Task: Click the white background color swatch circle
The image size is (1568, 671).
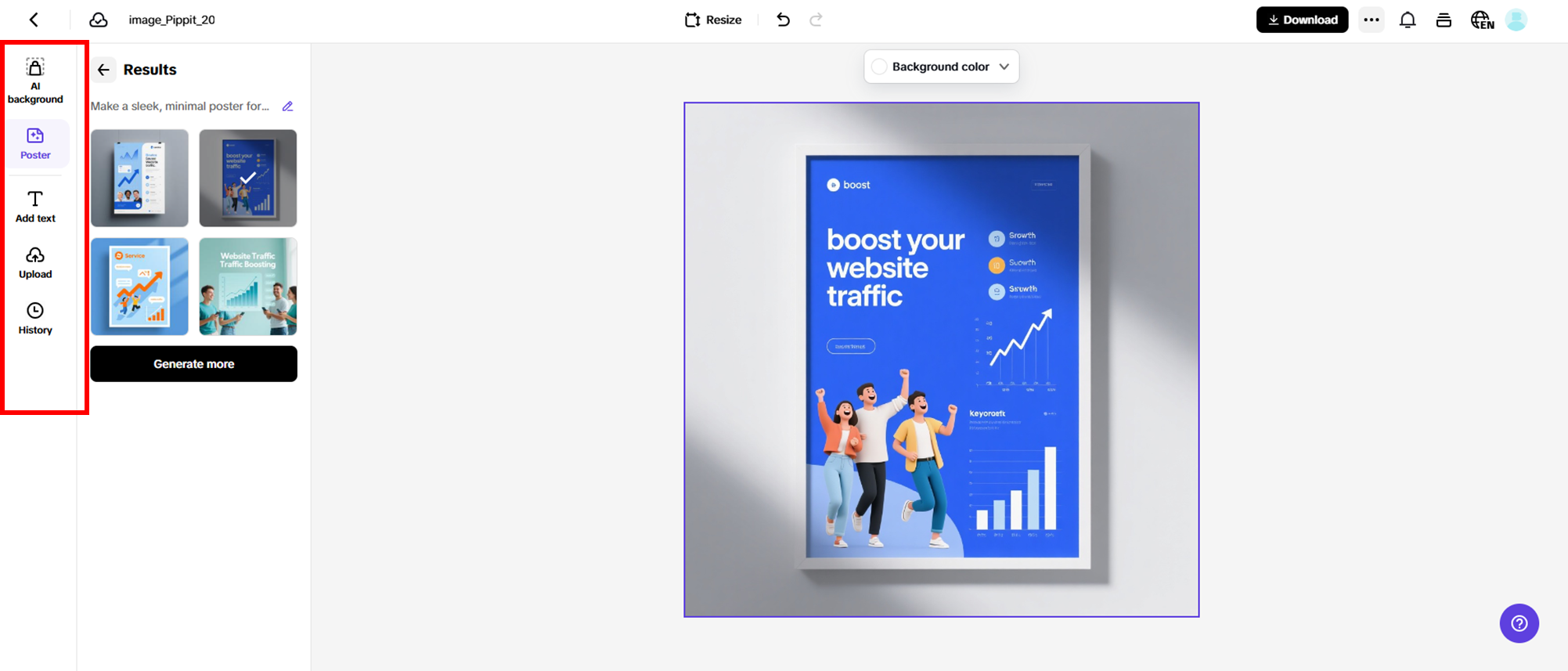Action: click(879, 67)
